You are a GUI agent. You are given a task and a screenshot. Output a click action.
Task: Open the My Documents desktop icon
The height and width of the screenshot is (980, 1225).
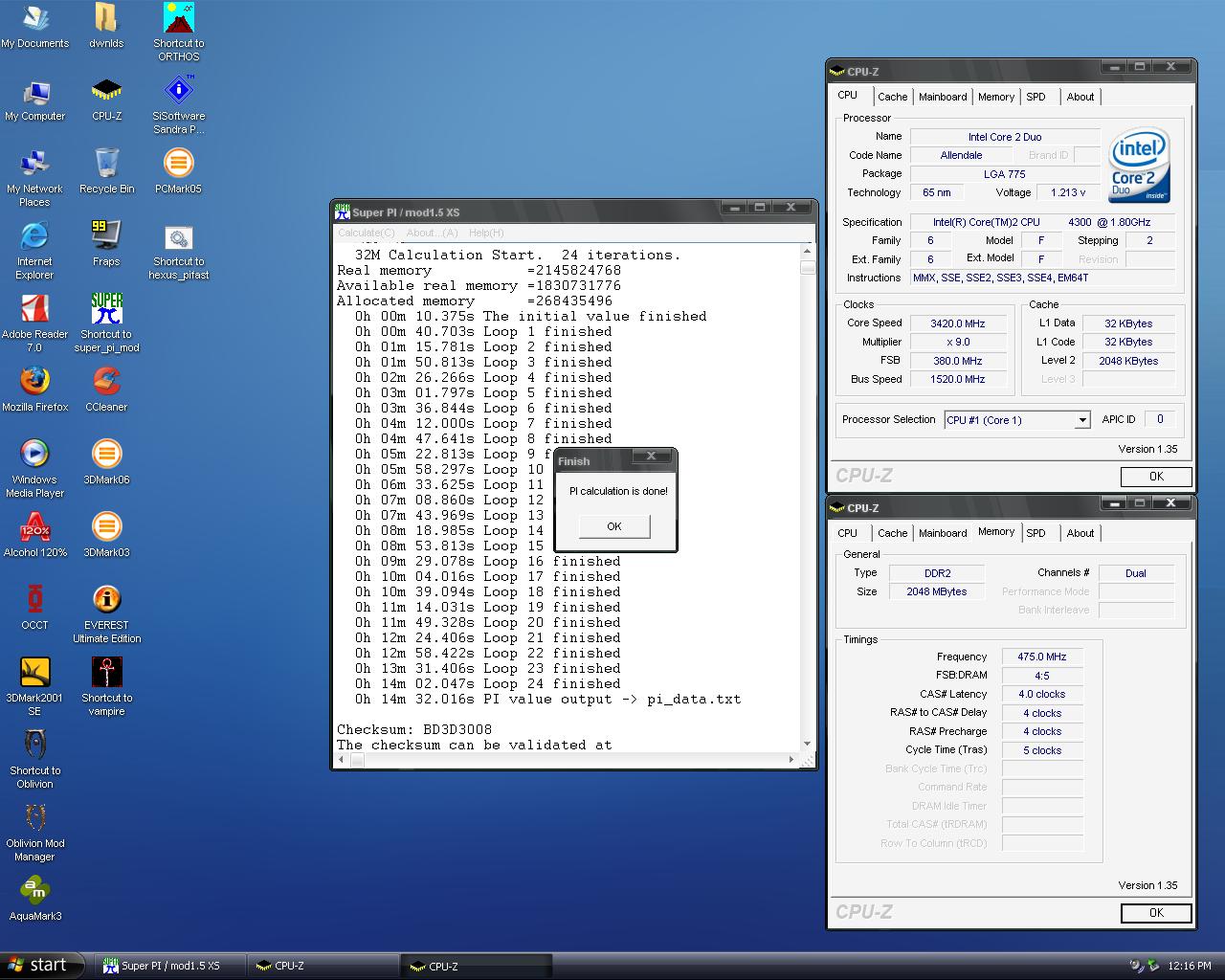(35, 26)
